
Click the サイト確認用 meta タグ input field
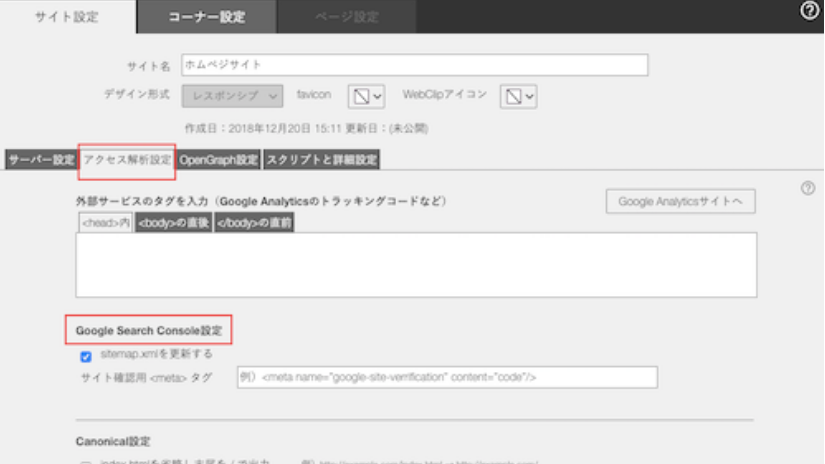447,377
